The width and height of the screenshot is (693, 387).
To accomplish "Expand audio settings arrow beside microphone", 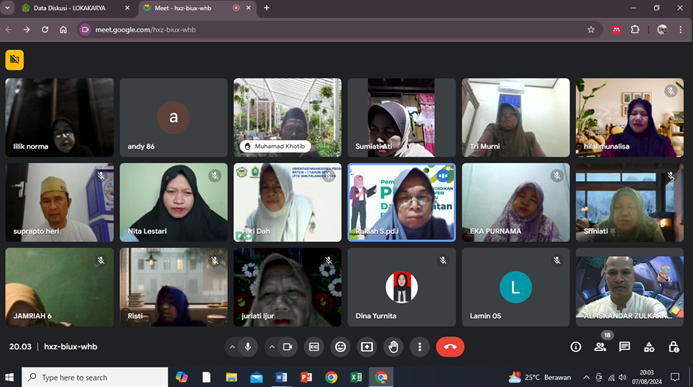I will point(232,347).
